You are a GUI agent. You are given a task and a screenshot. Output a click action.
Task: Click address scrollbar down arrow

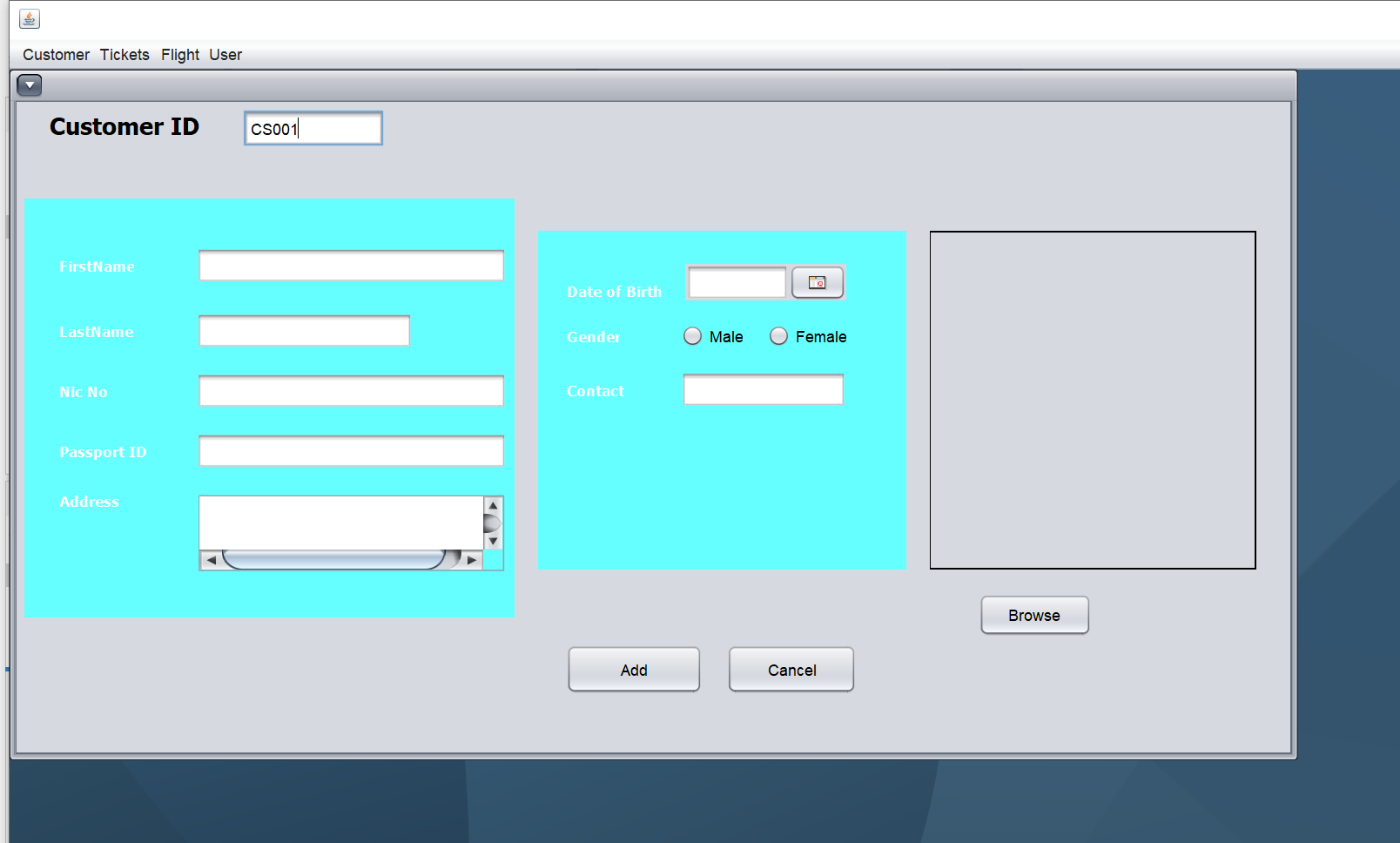click(493, 541)
